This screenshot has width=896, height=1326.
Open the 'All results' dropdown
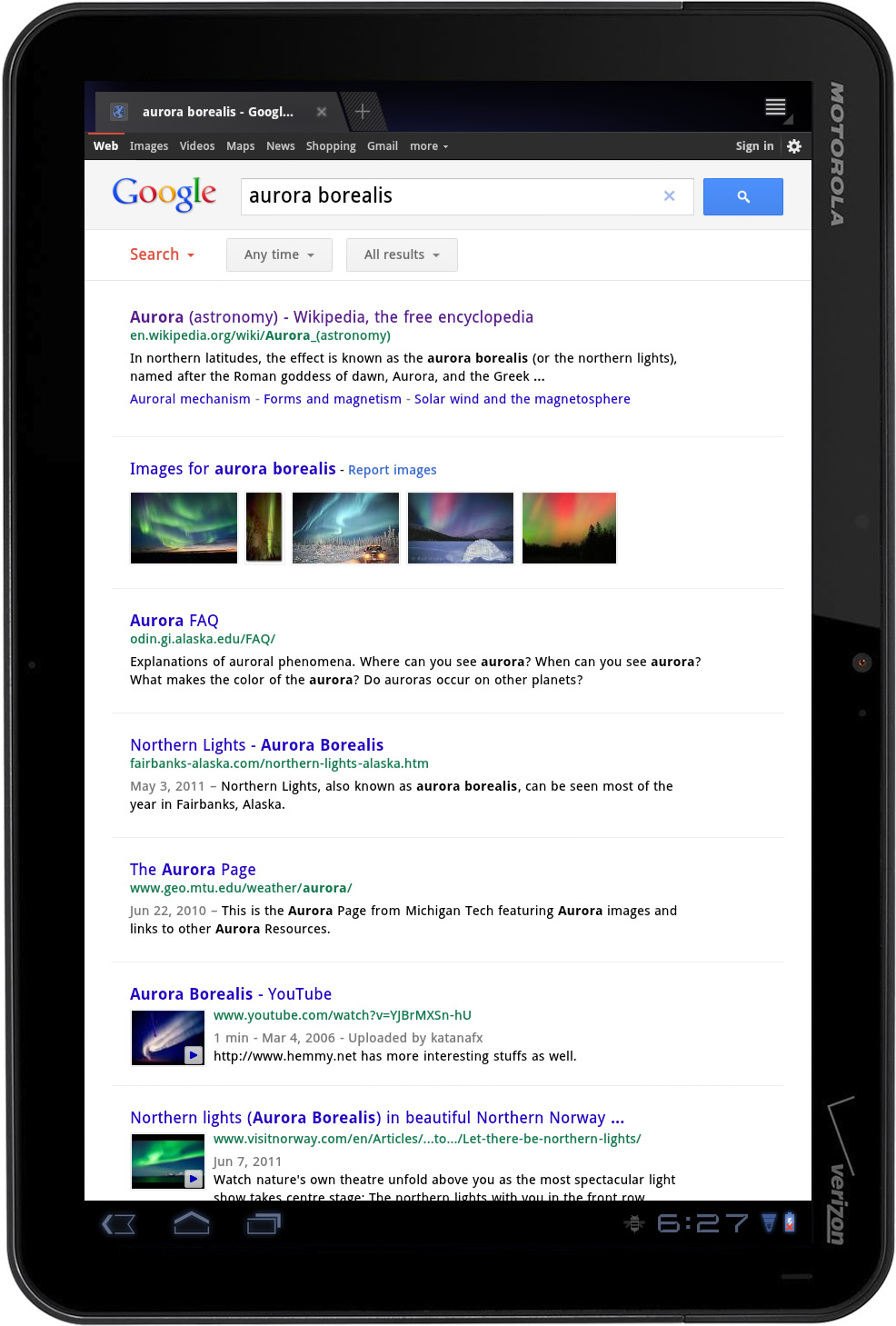401,254
